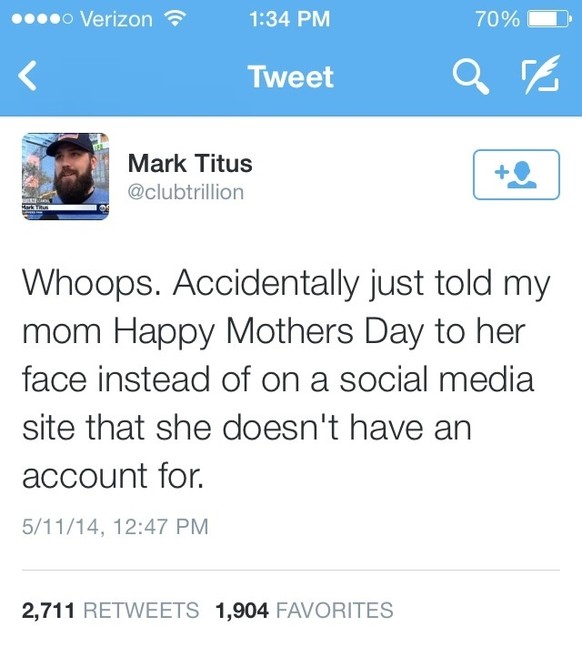Open search with the magnifying glass icon
582x647 pixels.
tap(471, 76)
